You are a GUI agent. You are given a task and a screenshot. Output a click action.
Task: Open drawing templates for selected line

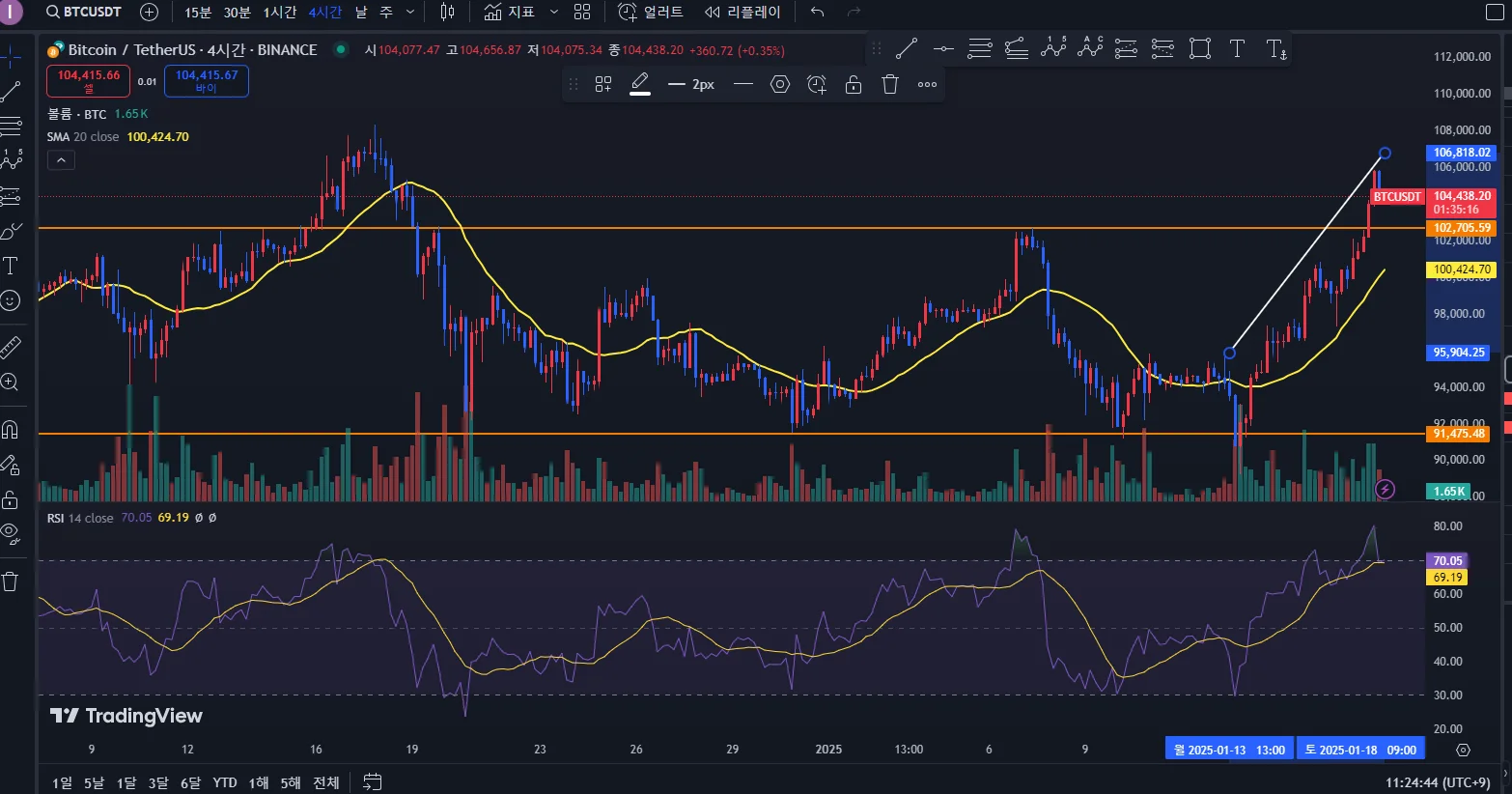(x=603, y=85)
